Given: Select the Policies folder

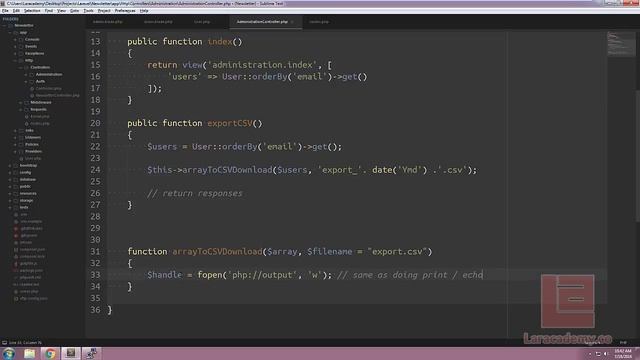Looking at the screenshot, I should coord(32,144).
